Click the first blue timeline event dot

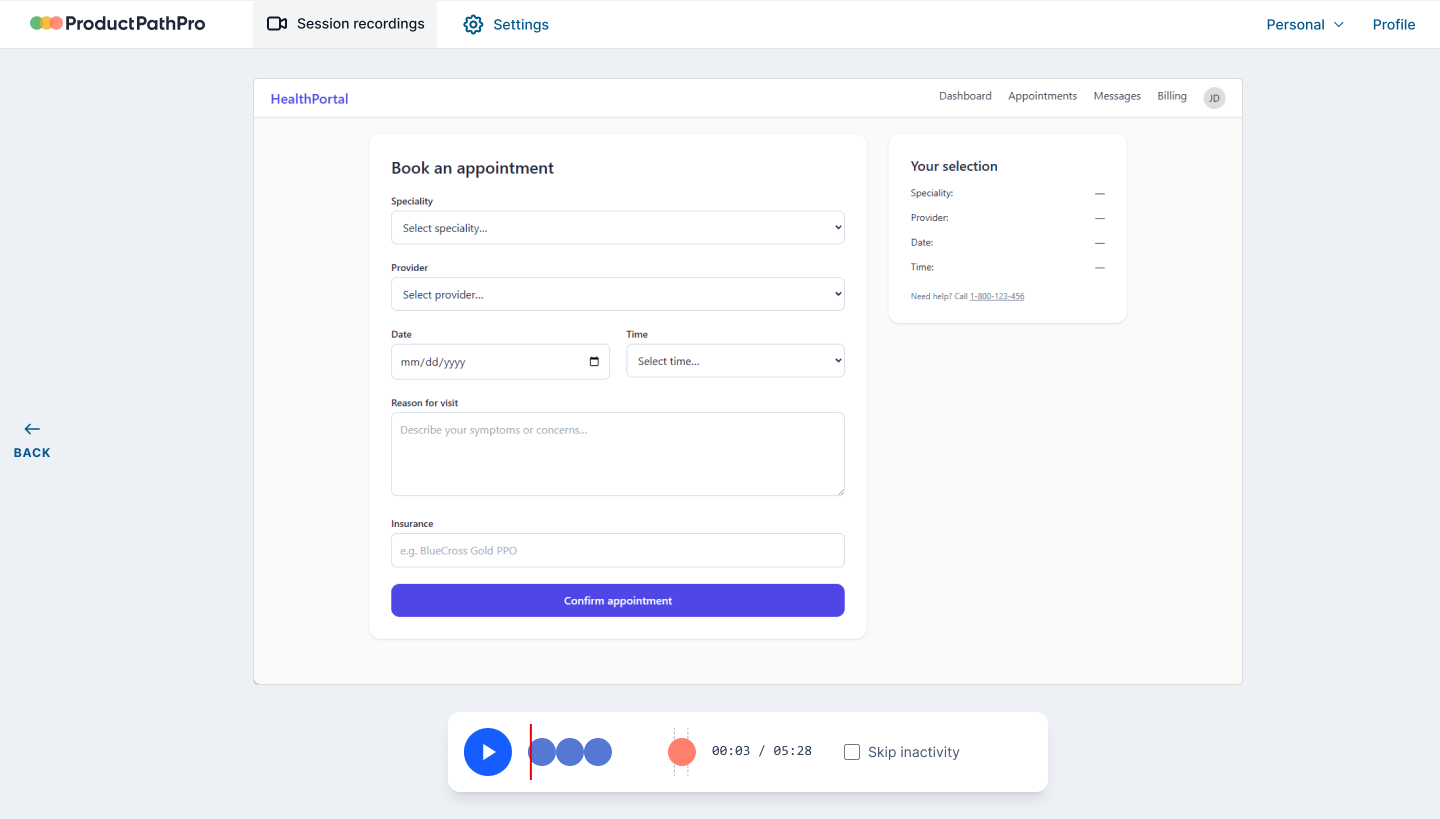point(542,752)
